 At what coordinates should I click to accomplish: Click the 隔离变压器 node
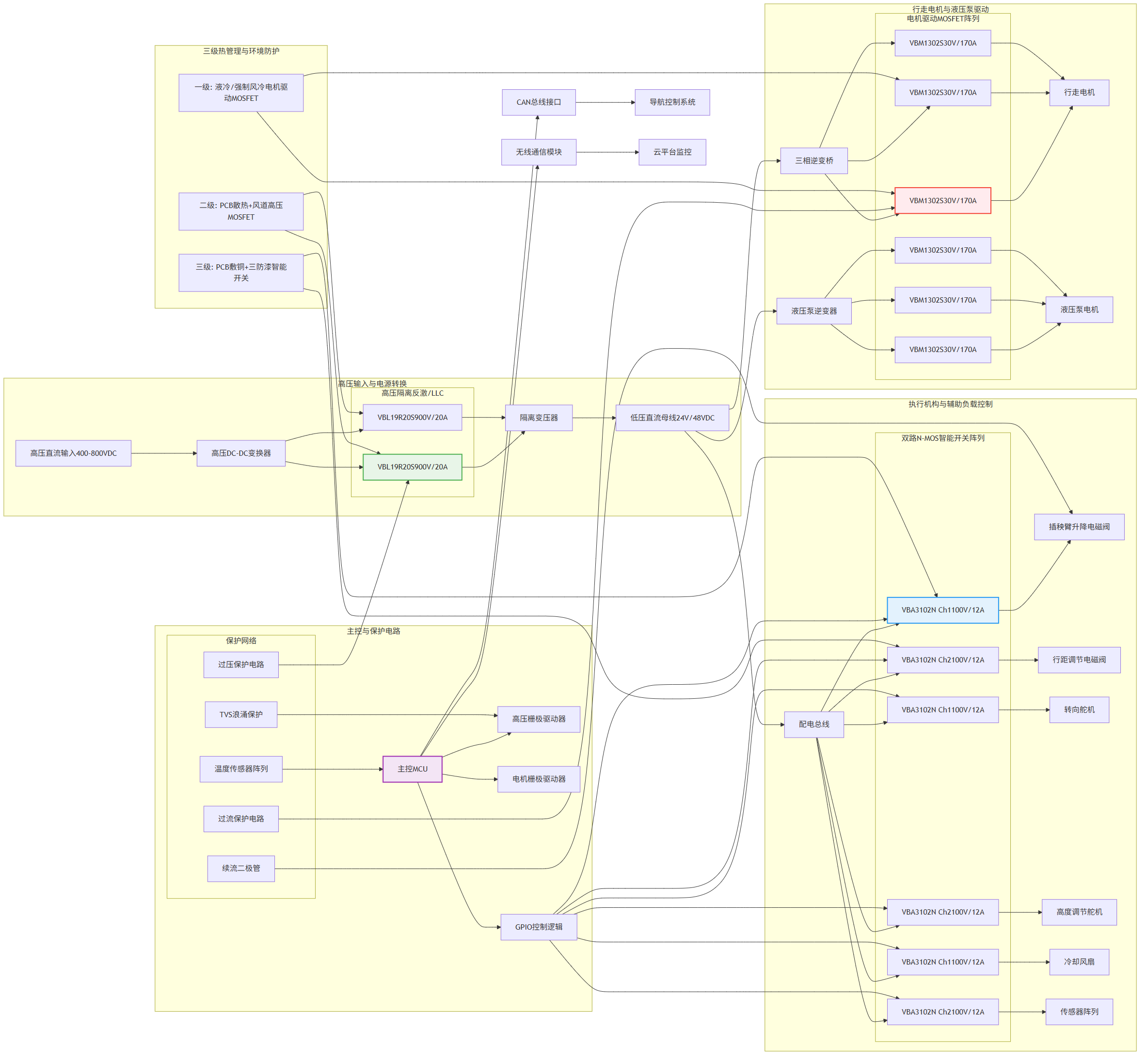538,418
